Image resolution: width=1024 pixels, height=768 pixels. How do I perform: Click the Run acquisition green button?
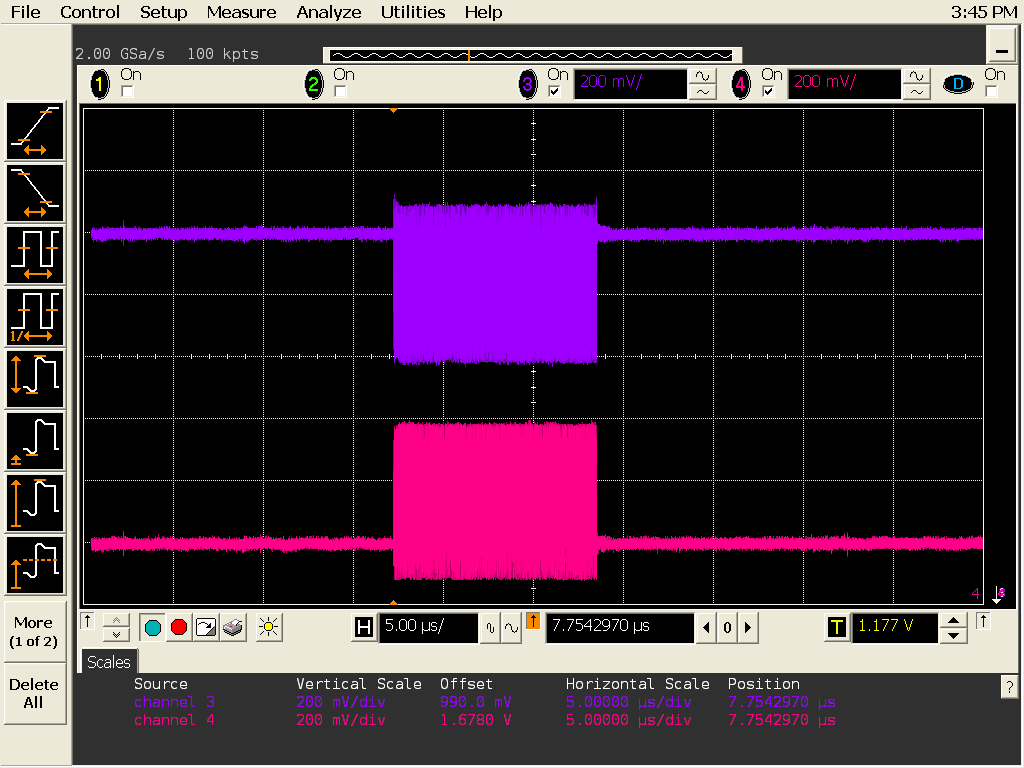point(153,628)
